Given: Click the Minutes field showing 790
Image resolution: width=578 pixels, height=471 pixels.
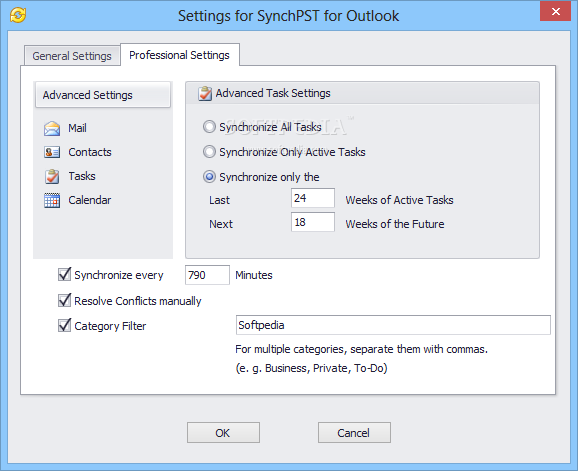Looking at the screenshot, I should [207, 275].
